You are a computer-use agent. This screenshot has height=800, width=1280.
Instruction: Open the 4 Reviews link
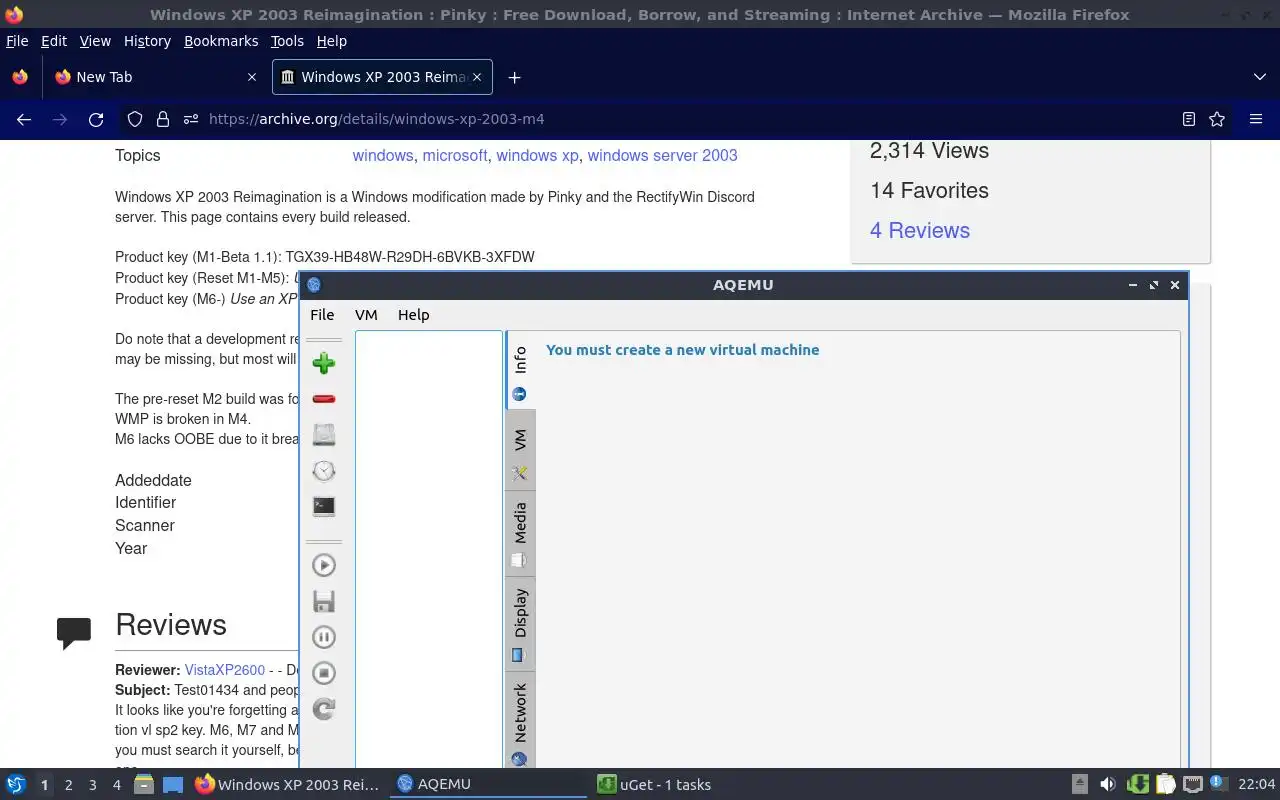[920, 230]
